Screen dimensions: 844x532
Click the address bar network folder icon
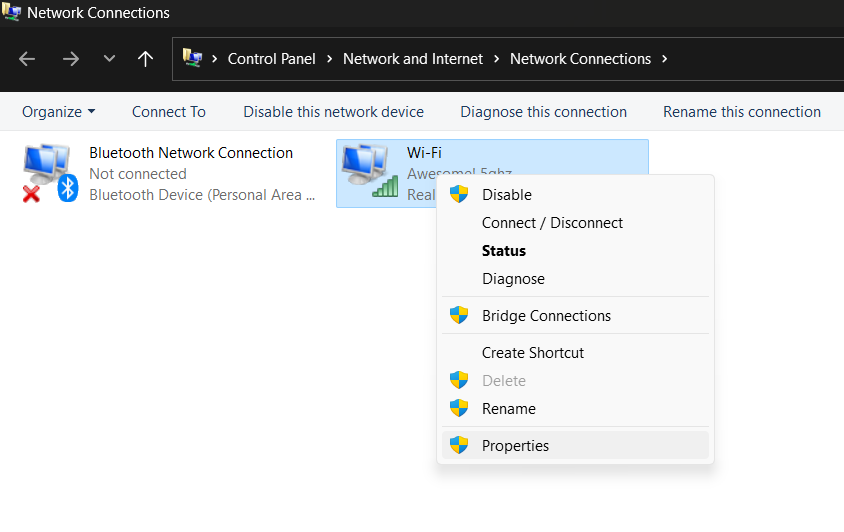click(192, 58)
